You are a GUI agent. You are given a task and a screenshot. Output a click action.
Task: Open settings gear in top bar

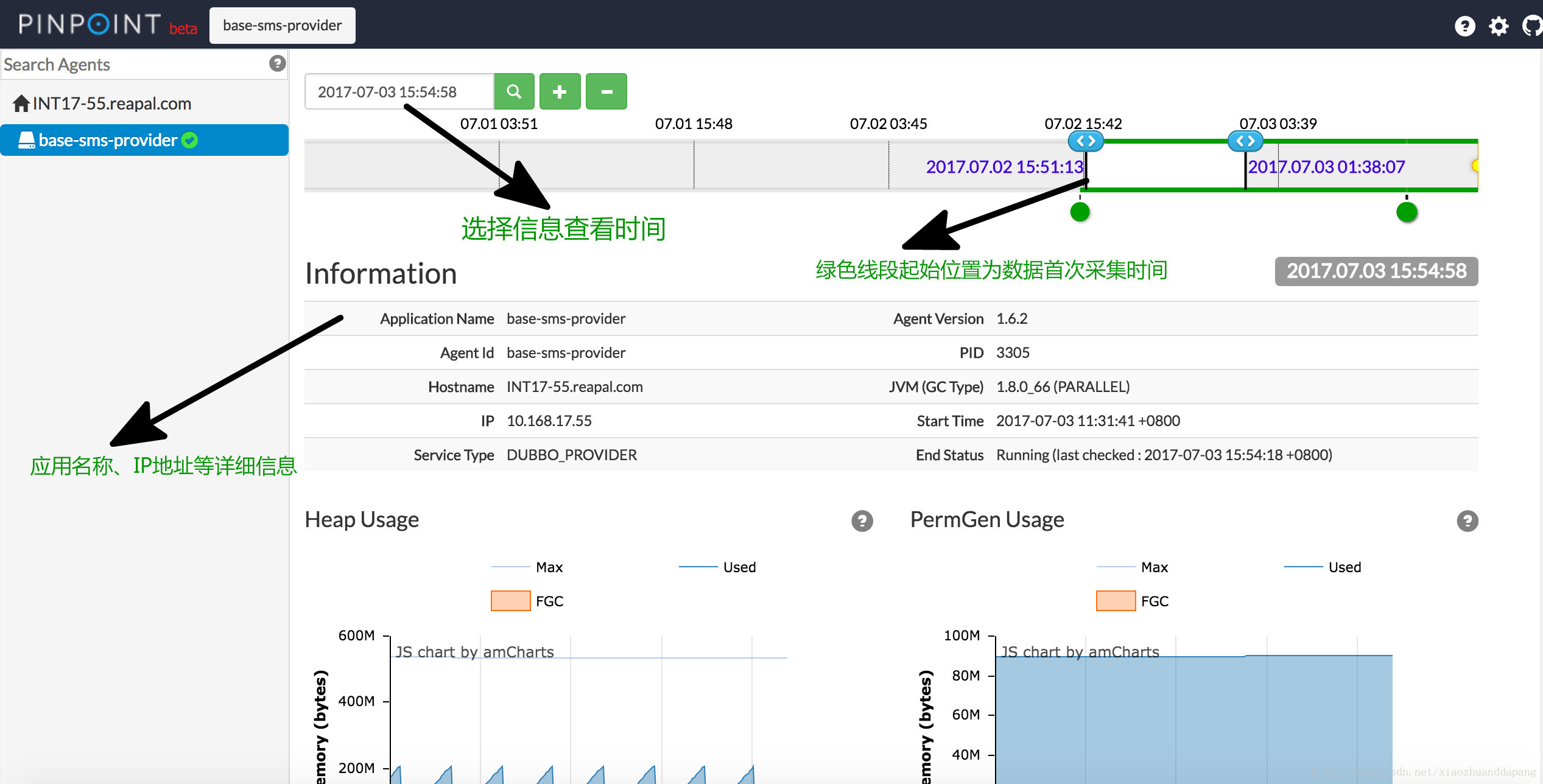1499,26
